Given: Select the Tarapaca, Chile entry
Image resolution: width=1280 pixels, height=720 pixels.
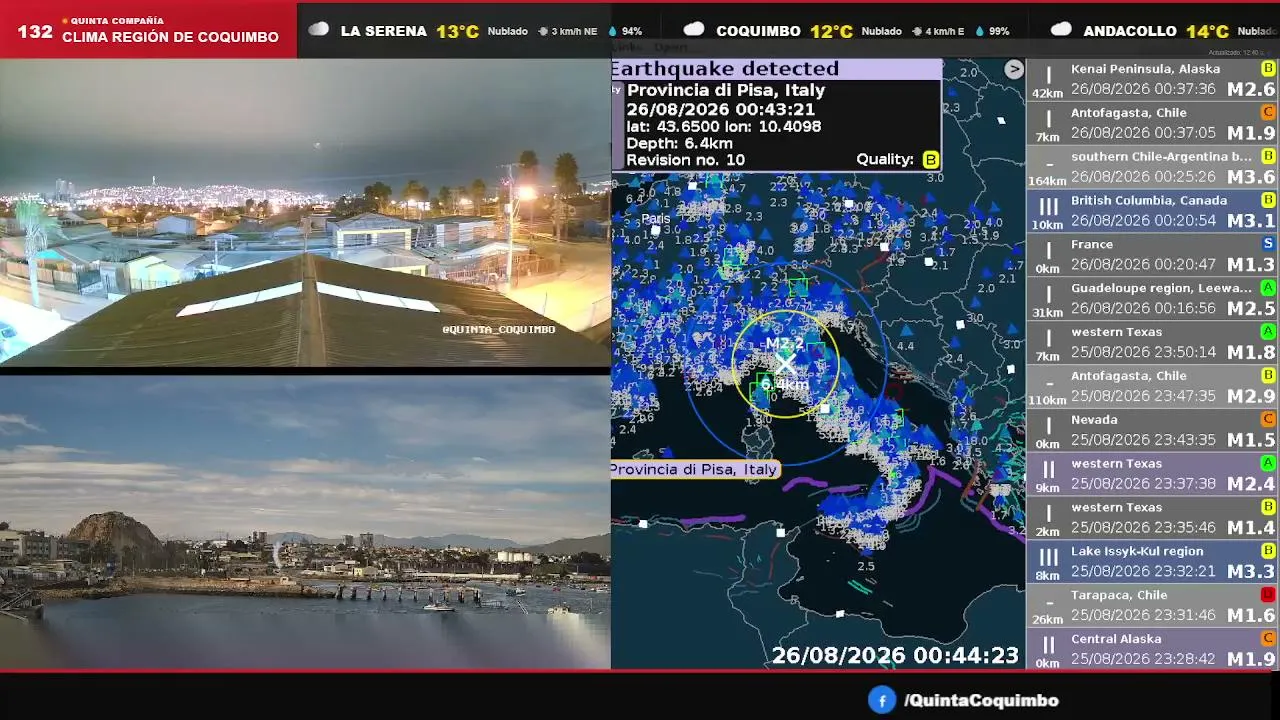Looking at the screenshot, I should pos(1152,606).
